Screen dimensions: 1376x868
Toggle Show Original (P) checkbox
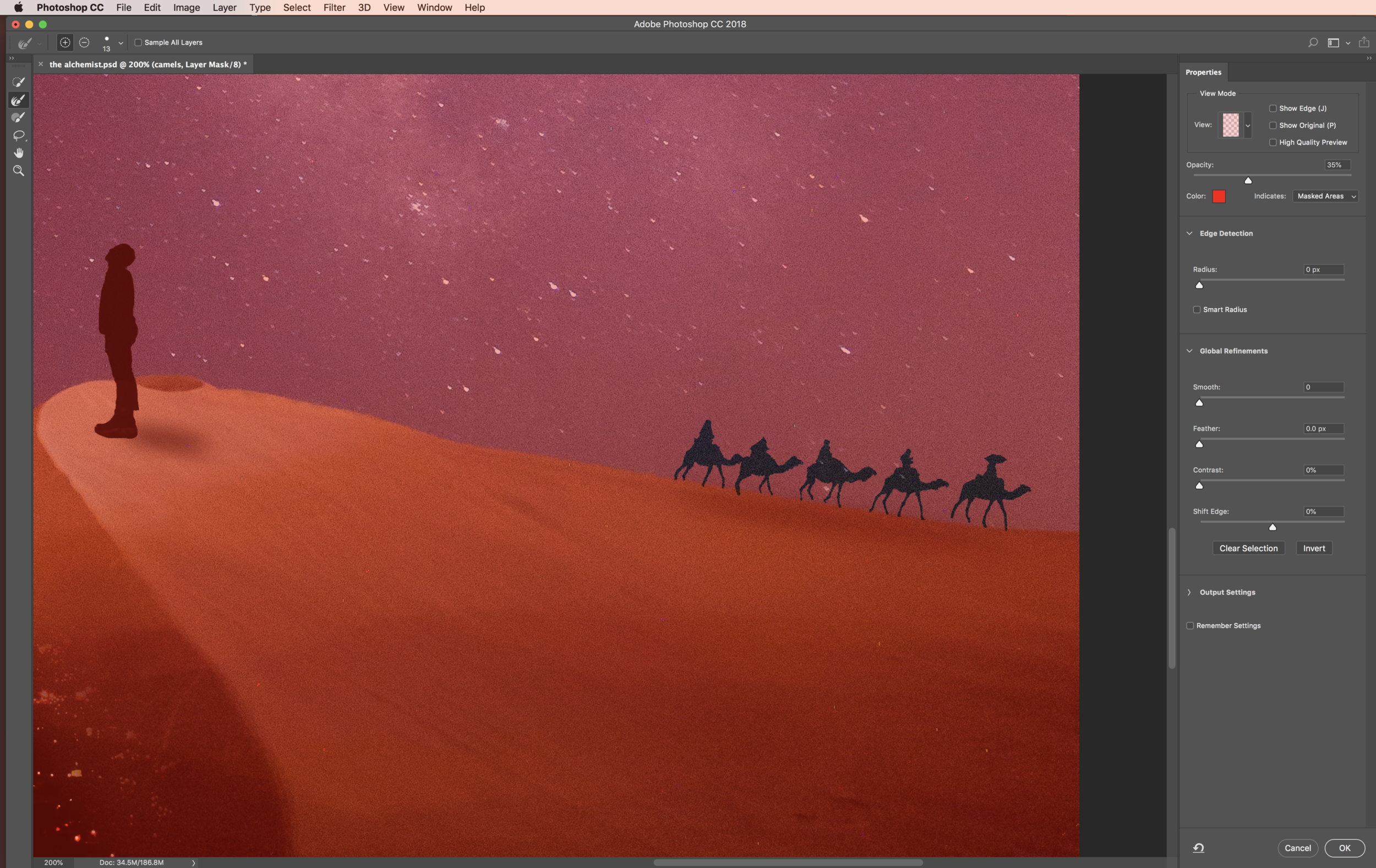click(1273, 125)
